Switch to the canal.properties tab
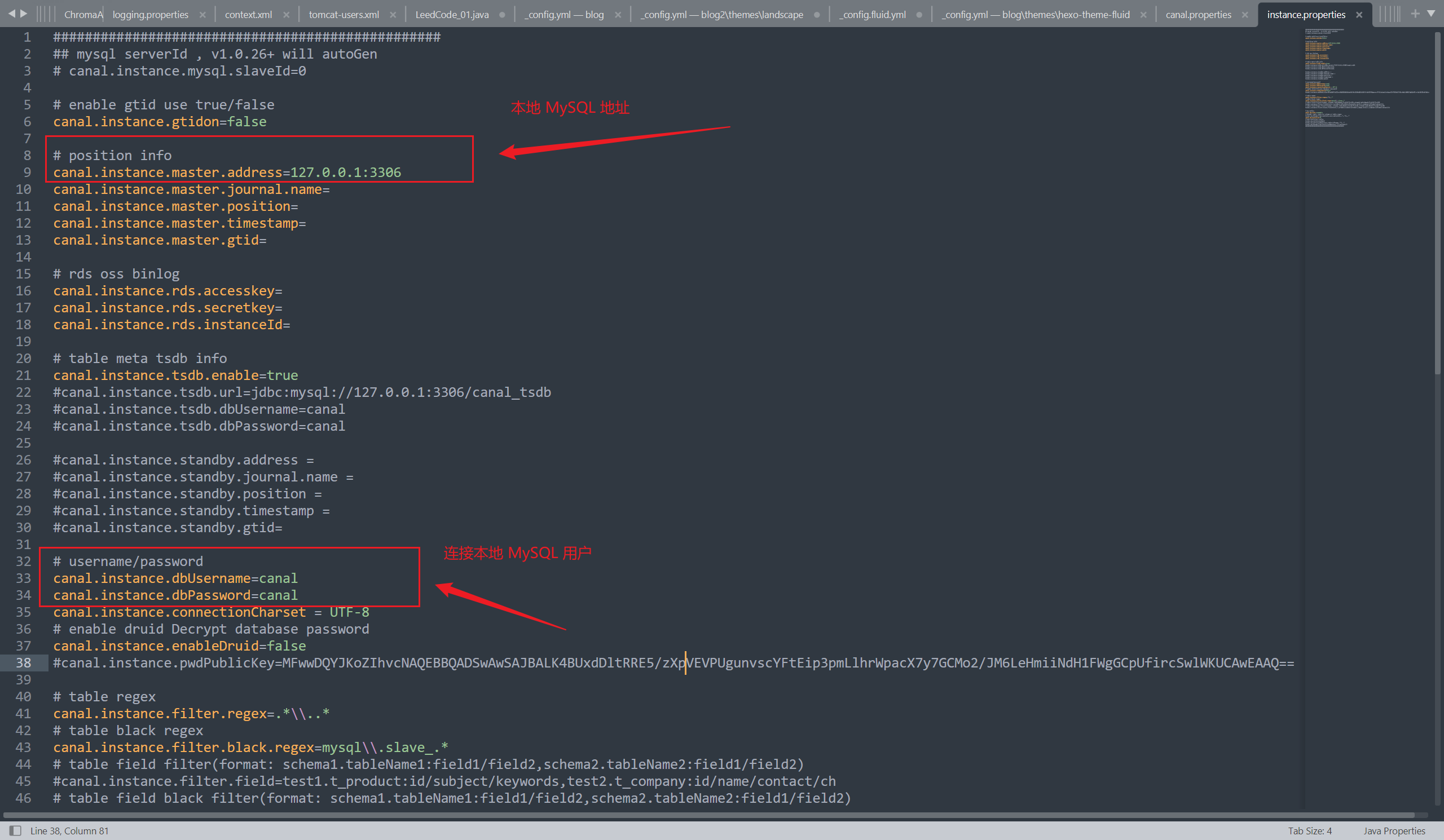The width and height of the screenshot is (1444, 840). pos(1198,15)
